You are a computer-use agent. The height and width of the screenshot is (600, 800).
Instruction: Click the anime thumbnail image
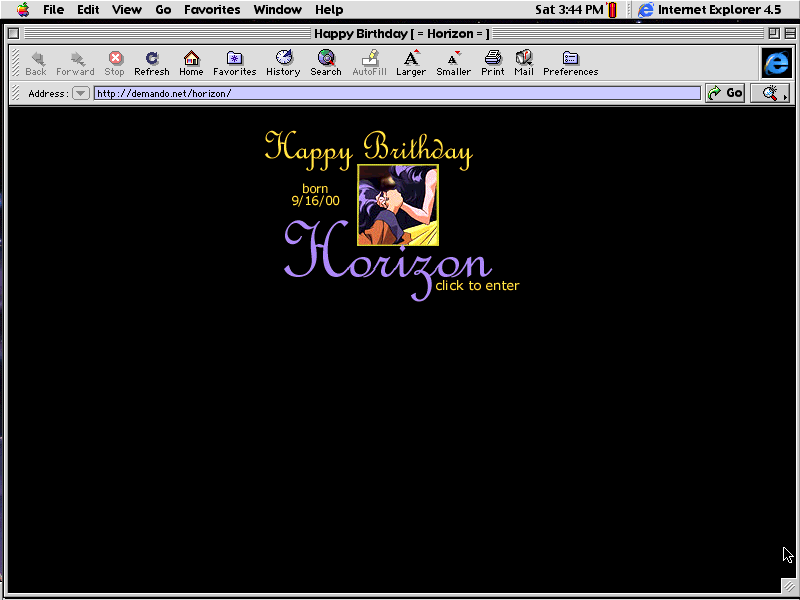tap(398, 204)
